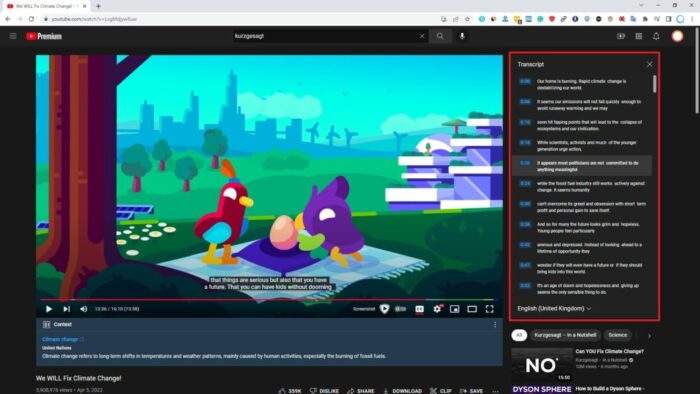Close the Transcript panel

pos(650,64)
